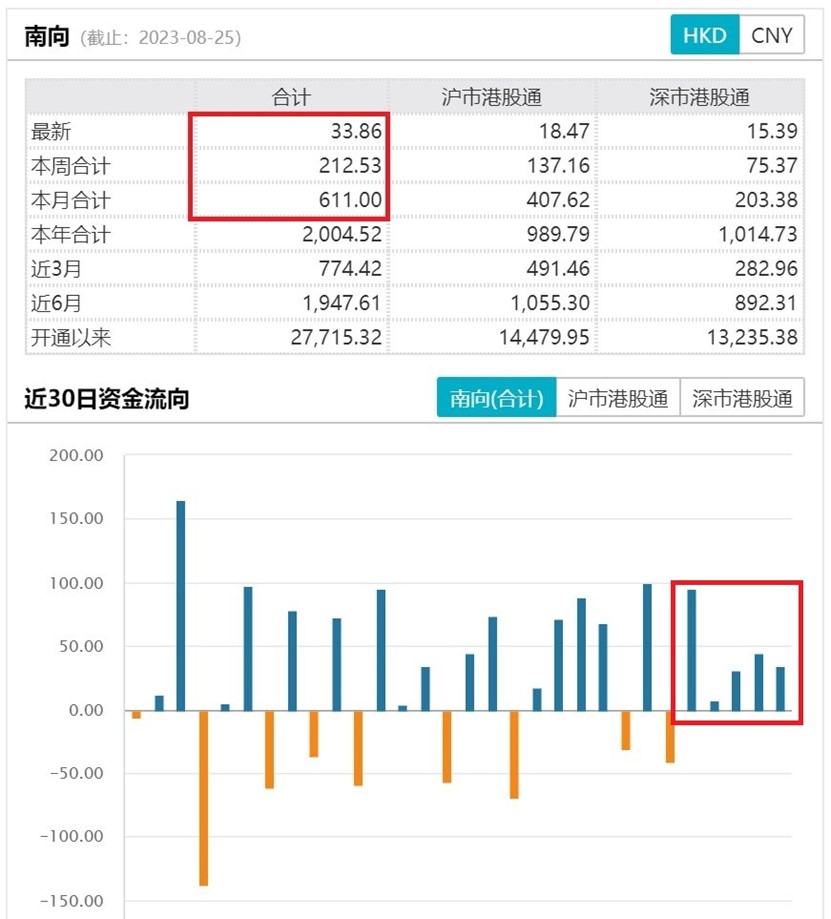
Task: Click the value 282.96
Action: point(767,268)
